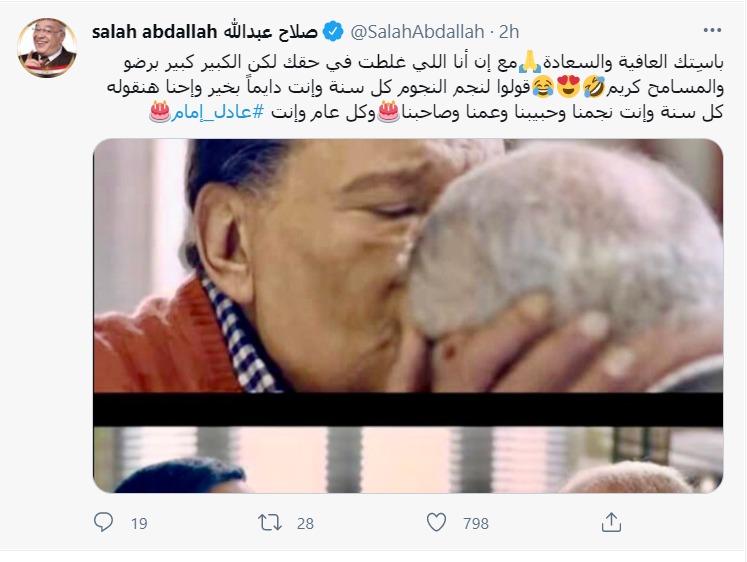Click the face with tears of joy emoji
The height and width of the screenshot is (562, 747).
click(542, 87)
